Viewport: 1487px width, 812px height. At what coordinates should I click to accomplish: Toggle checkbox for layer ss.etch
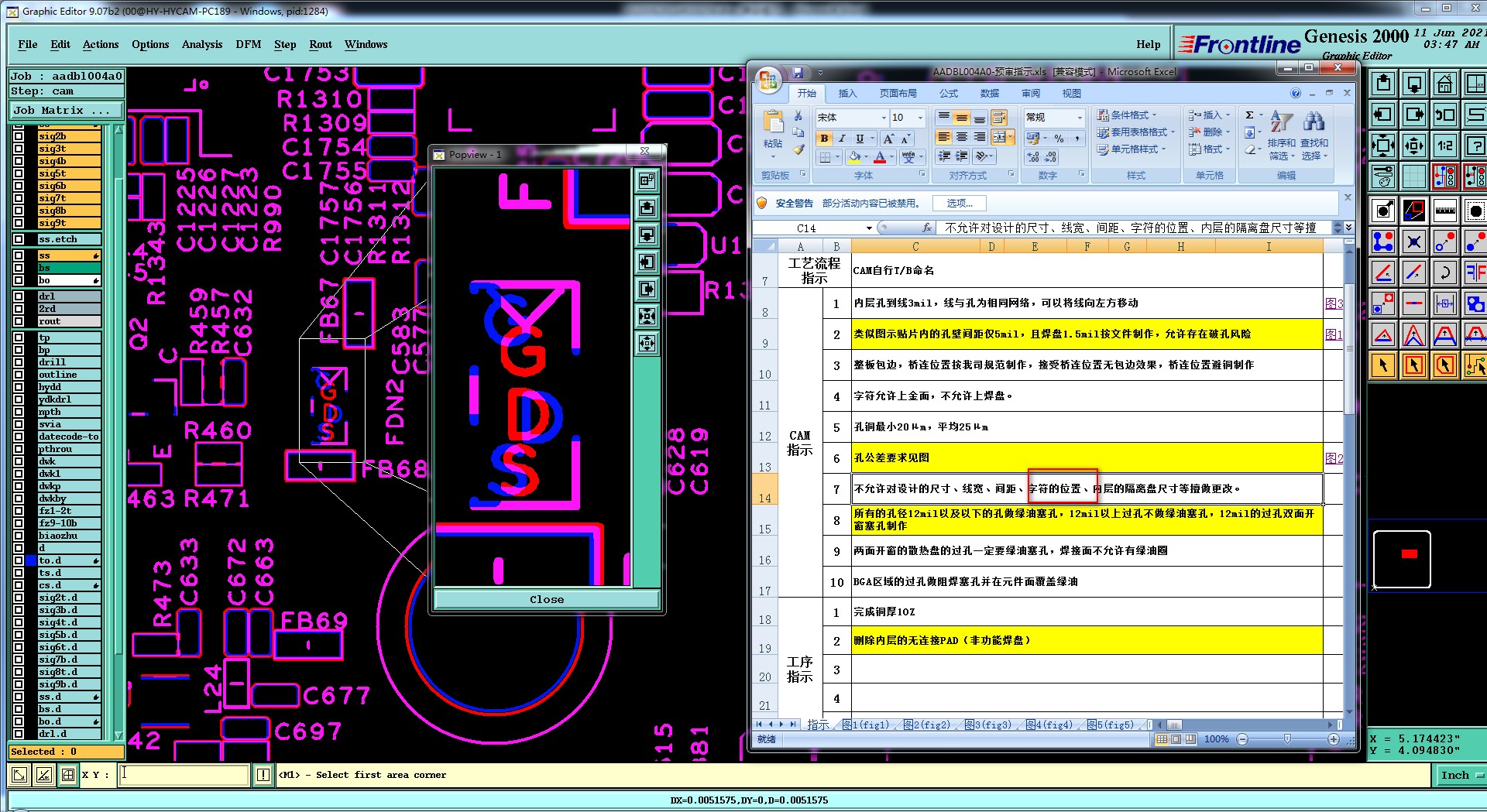coord(19,239)
